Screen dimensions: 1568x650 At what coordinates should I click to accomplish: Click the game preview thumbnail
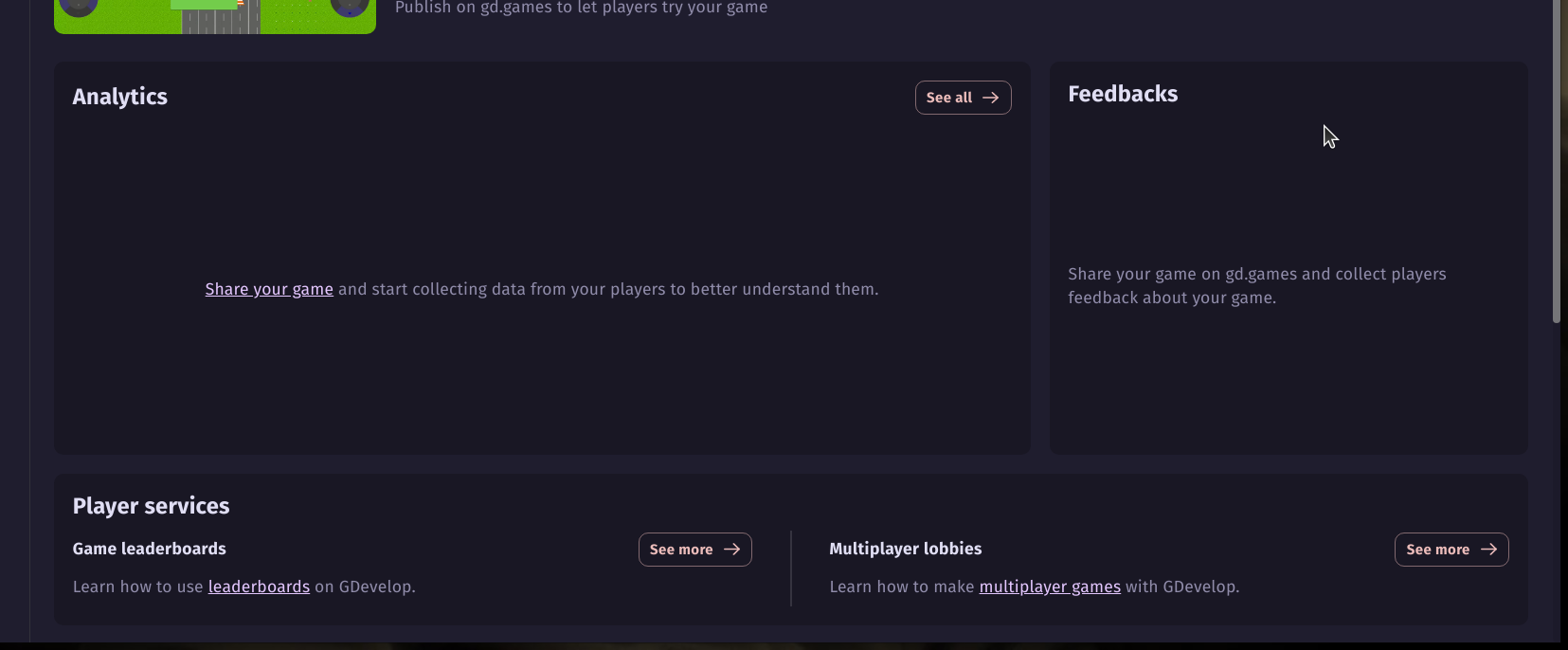coord(215,17)
